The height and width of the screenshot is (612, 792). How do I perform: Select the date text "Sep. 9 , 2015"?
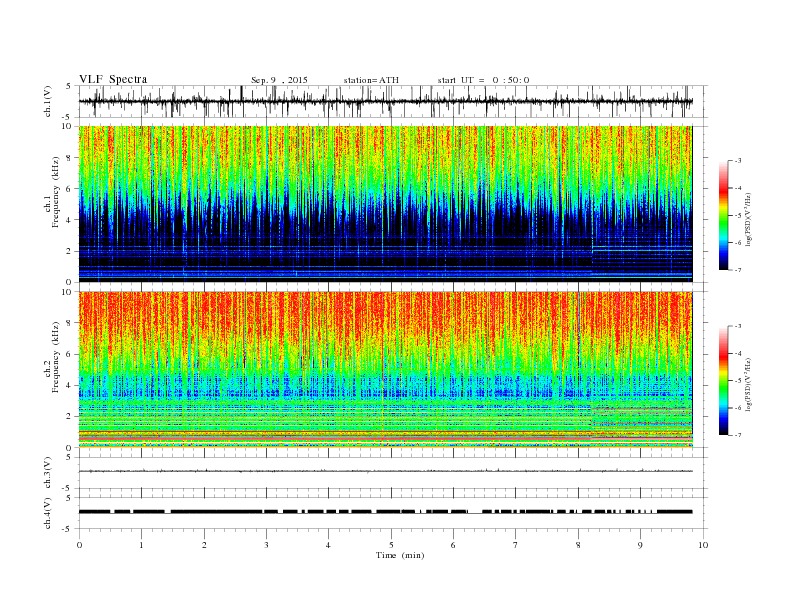click(279, 80)
